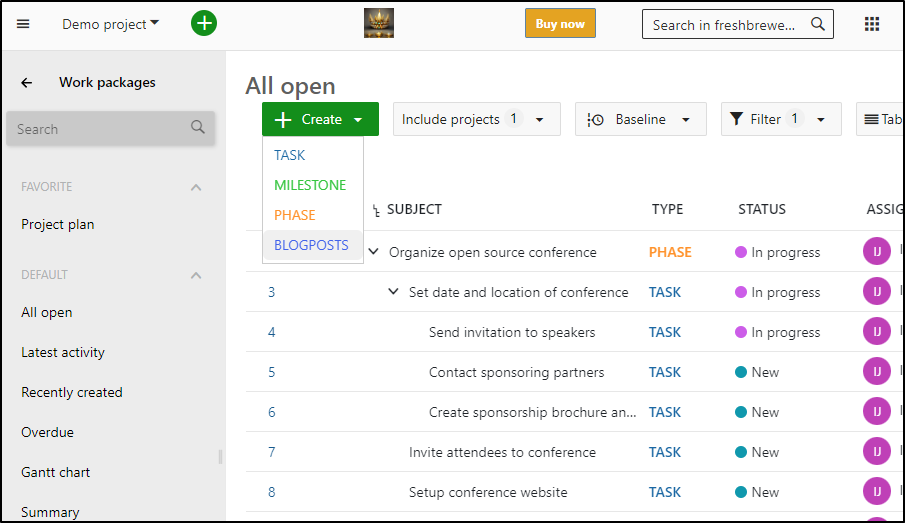Click the Buy now button
Viewport: 905px width, 523px height.
pos(560,24)
